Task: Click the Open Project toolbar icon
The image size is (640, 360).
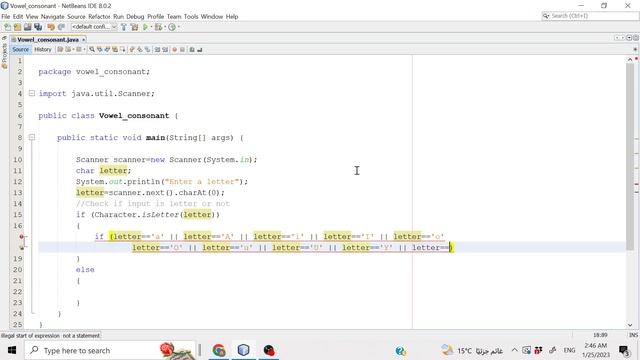Action: [28, 27]
